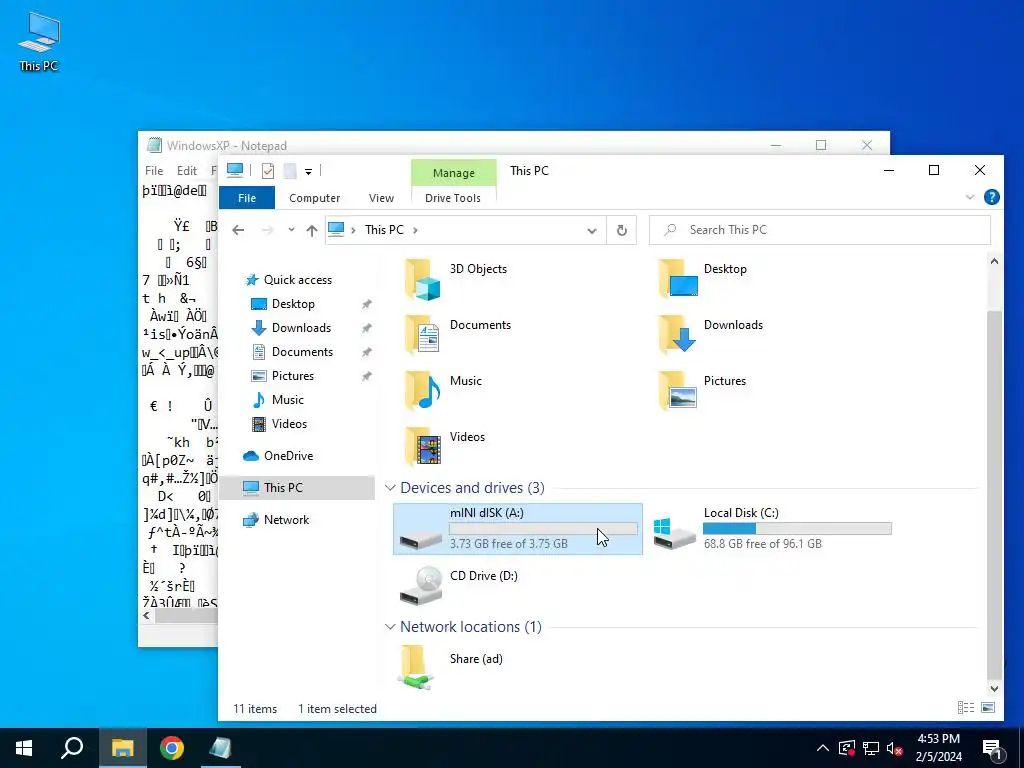
Task: Click the Search This PC field
Action: tap(820, 230)
